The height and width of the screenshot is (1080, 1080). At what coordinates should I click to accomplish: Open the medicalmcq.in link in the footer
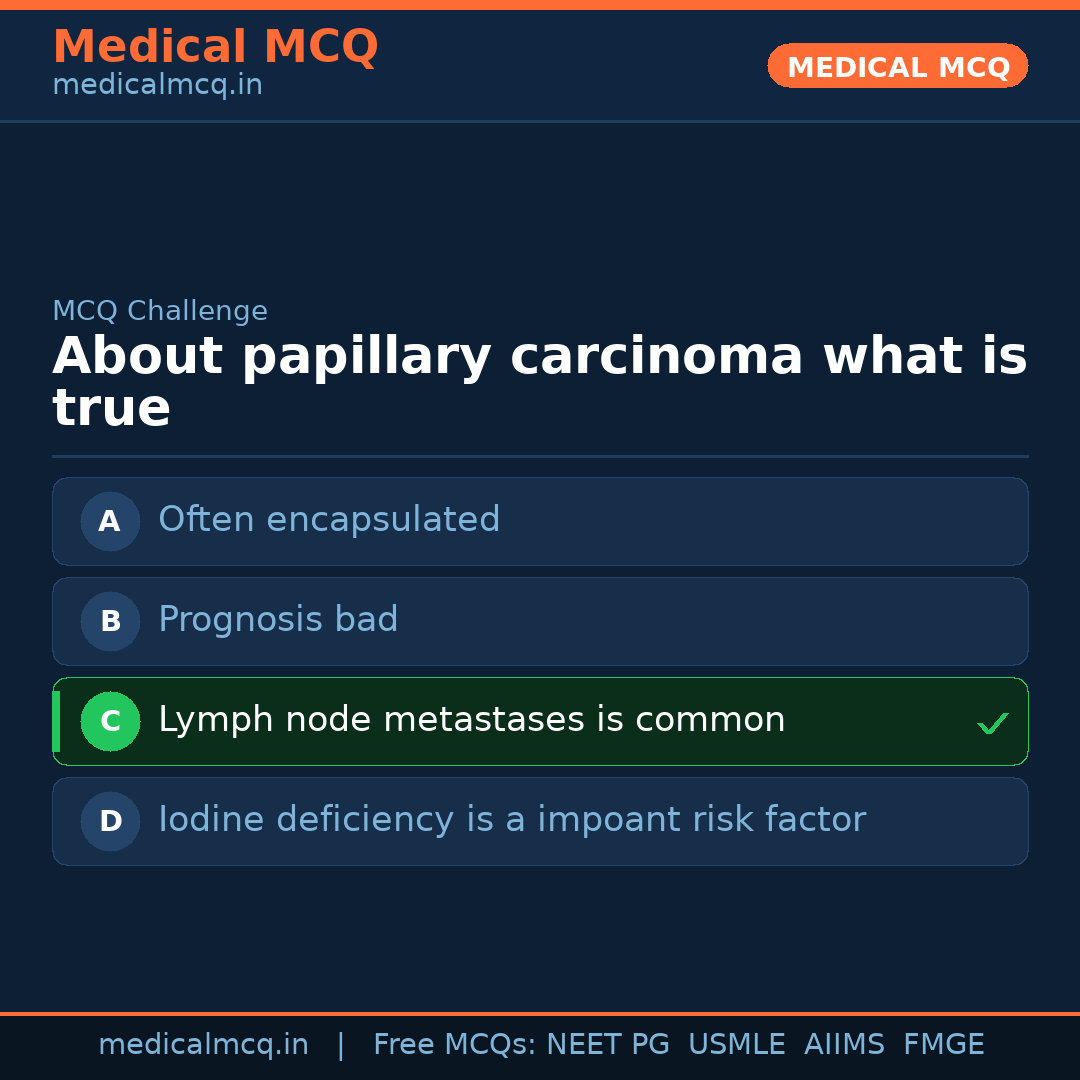click(x=203, y=1045)
